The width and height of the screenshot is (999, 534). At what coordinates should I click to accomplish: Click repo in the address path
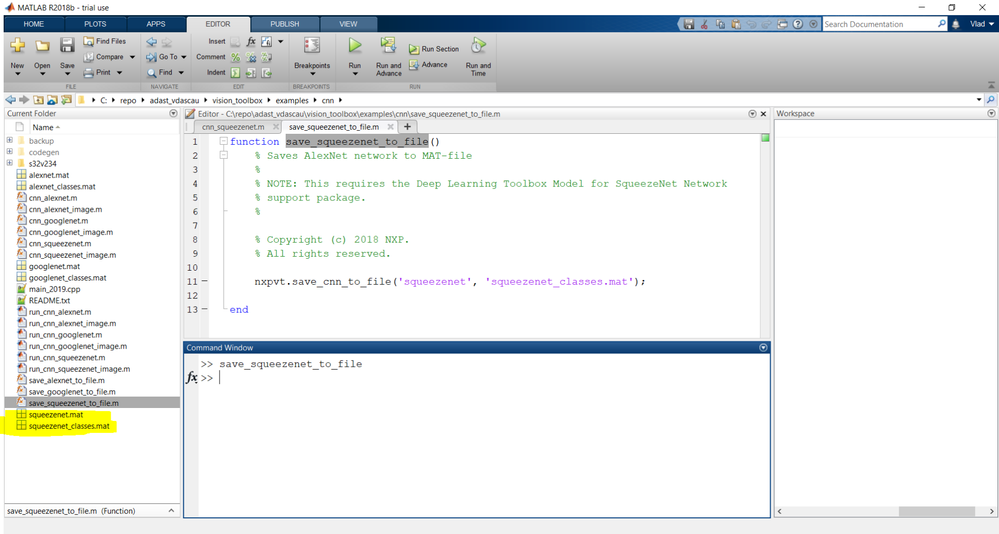point(128,100)
